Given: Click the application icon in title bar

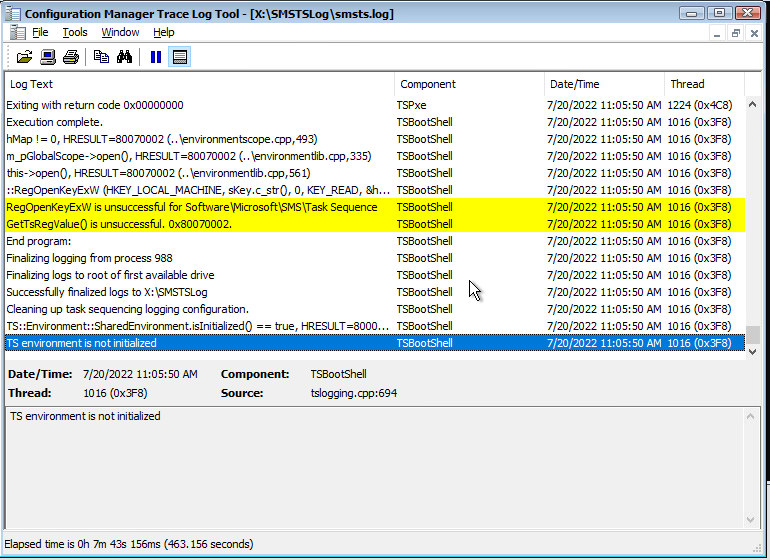Looking at the screenshot, I should point(13,14).
